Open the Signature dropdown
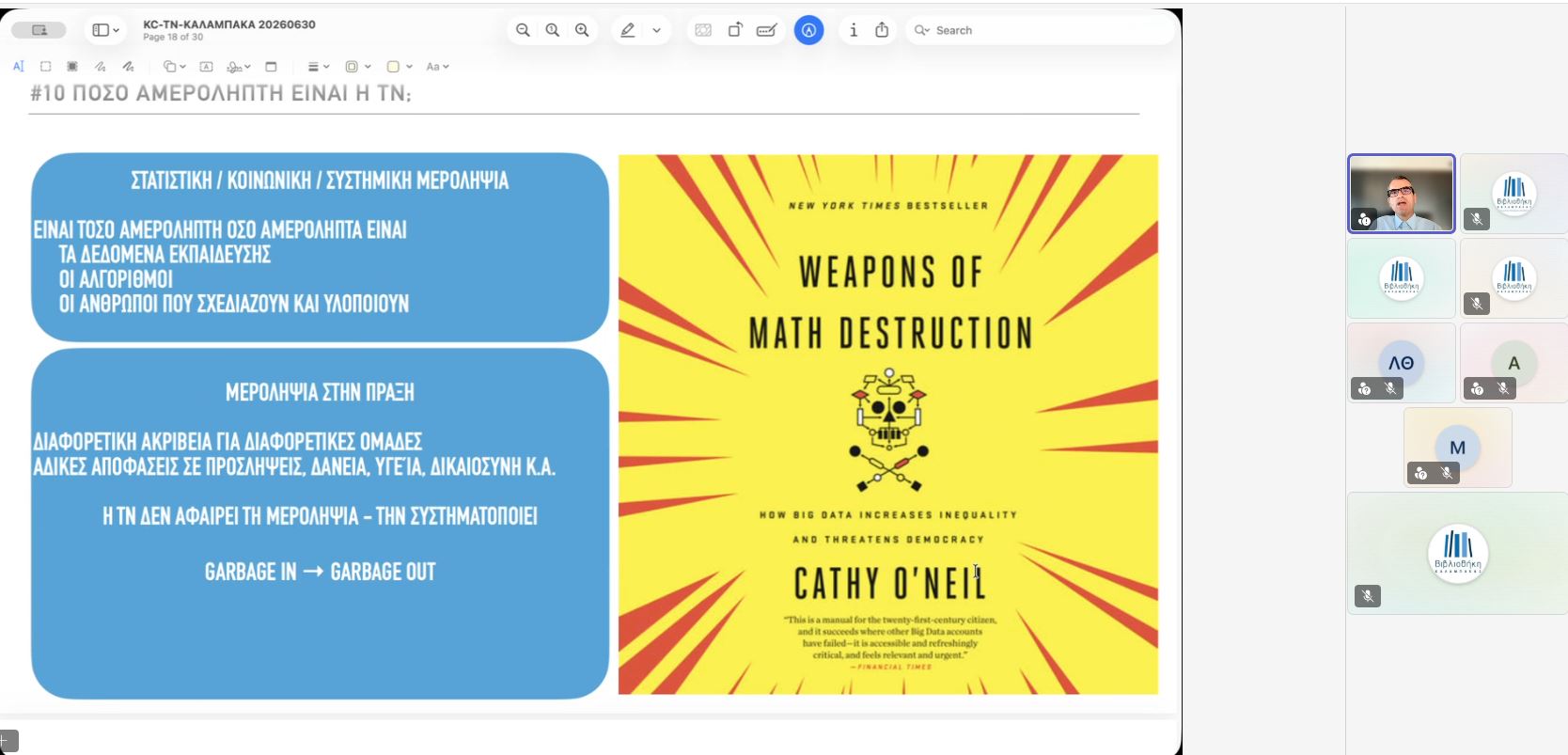 coord(239,67)
